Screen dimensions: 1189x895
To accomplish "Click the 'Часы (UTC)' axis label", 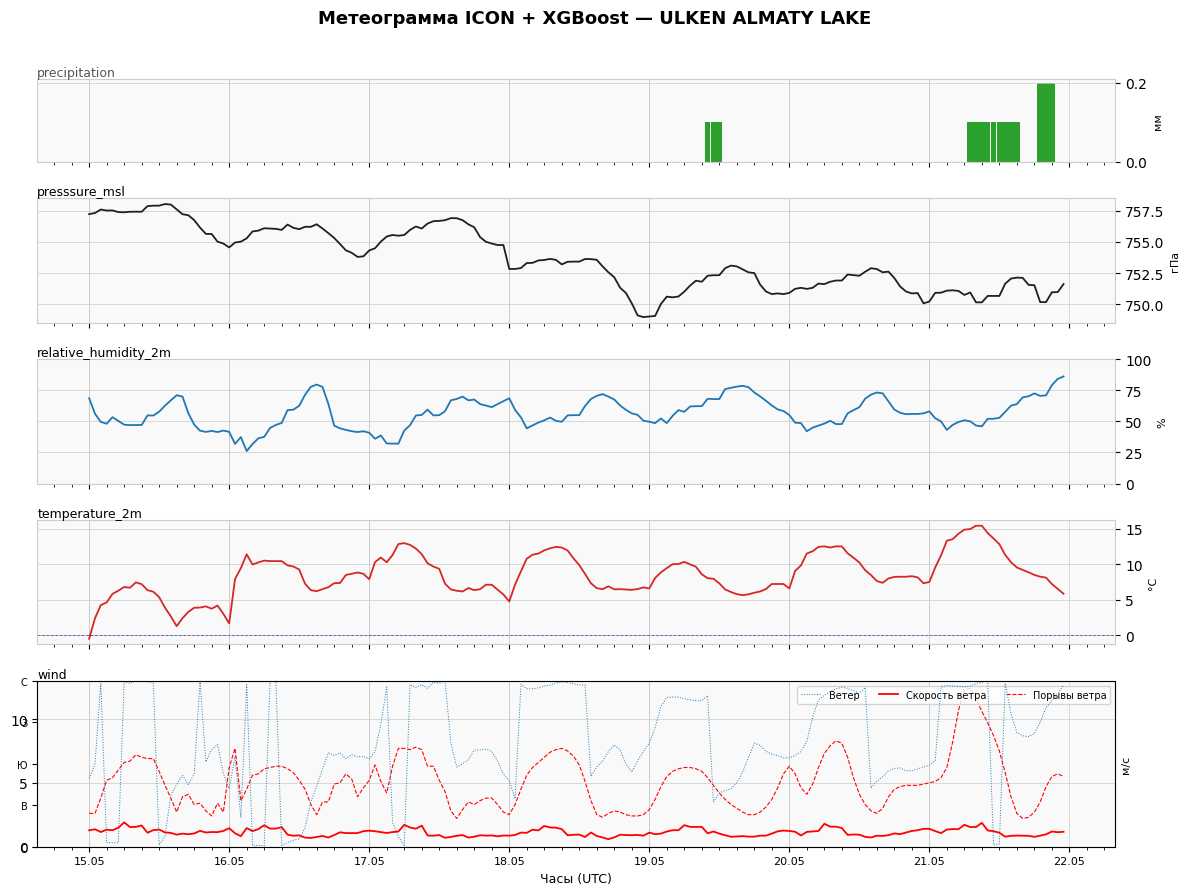I will [576, 878].
